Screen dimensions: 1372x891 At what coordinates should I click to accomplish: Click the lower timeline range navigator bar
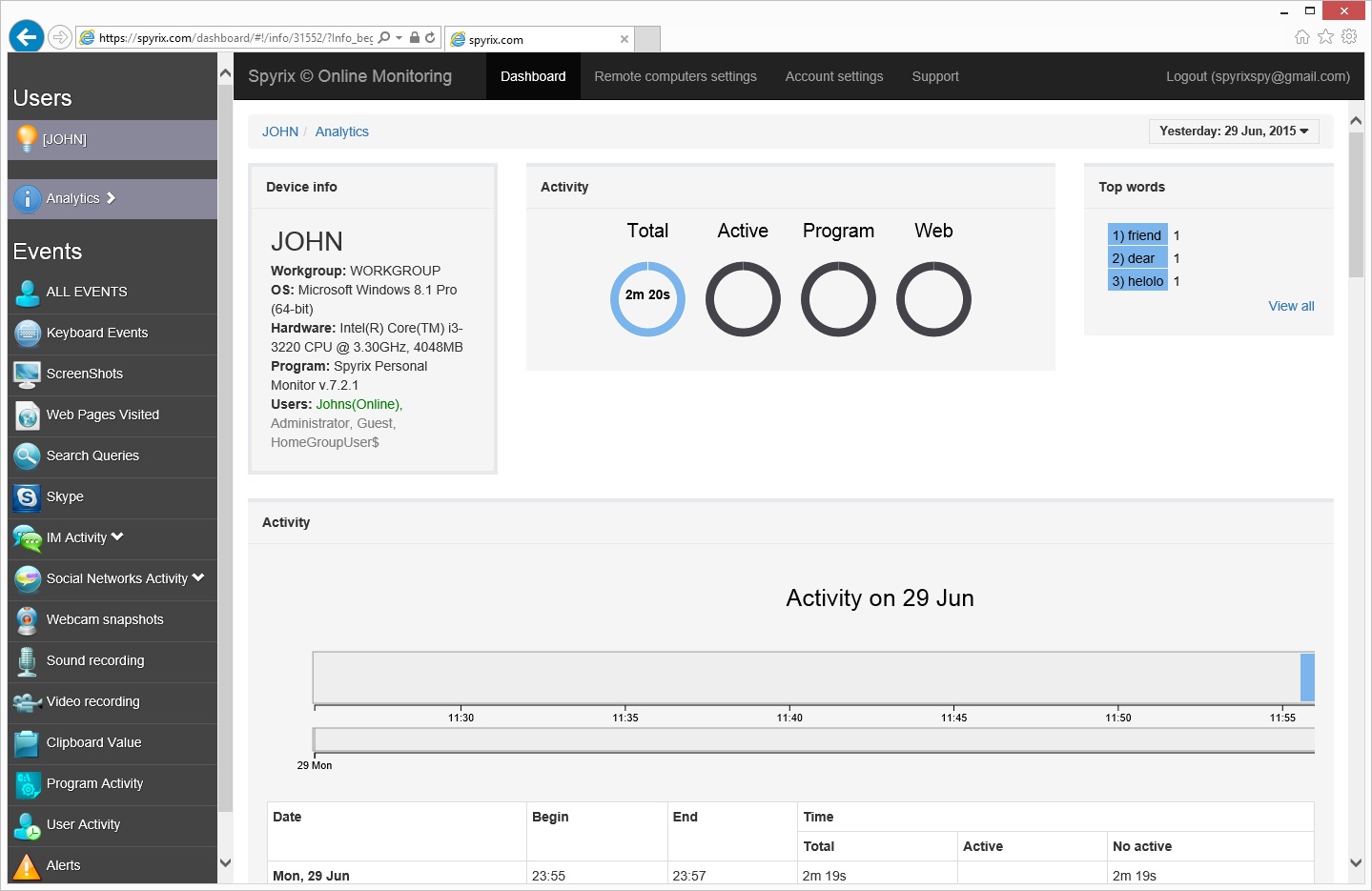point(814,739)
